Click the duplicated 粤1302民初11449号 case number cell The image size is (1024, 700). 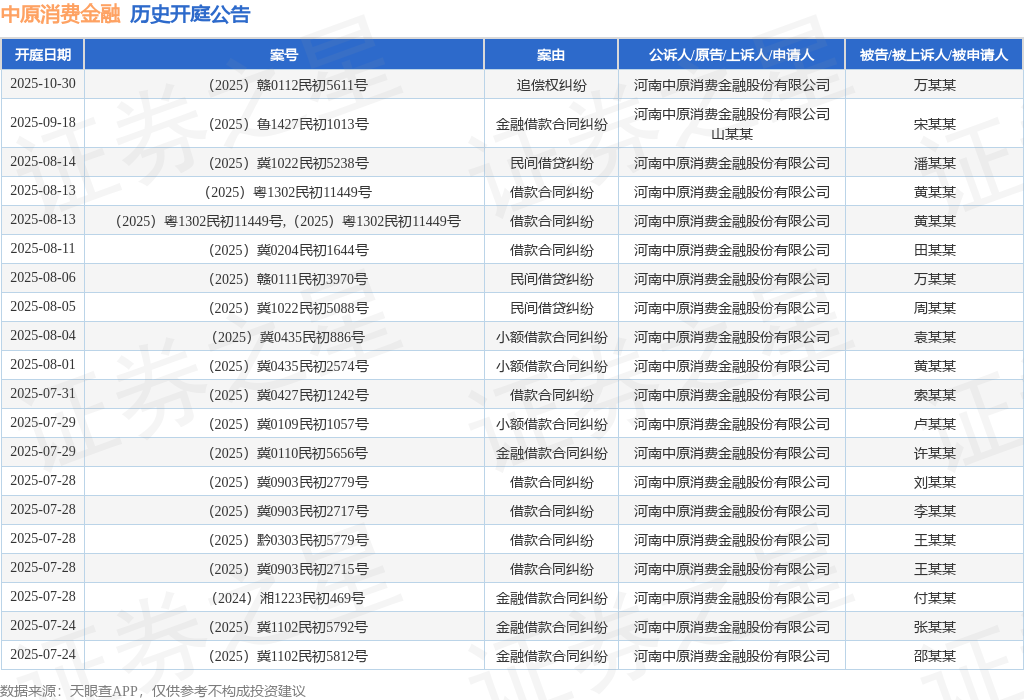(284, 221)
